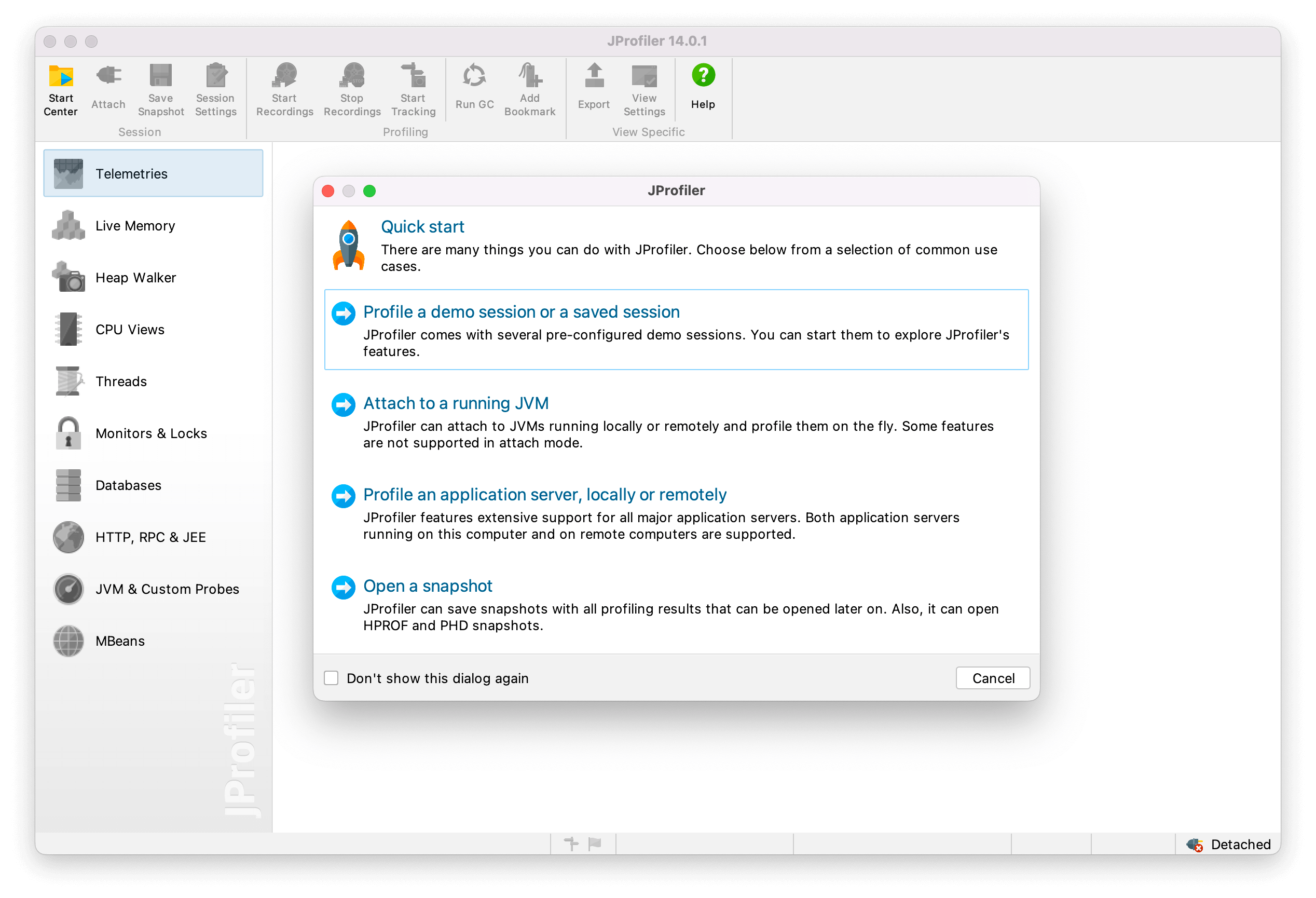This screenshot has height=898, width=1316.
Task: Close the JProfiler quick start dialog
Action: click(328, 191)
